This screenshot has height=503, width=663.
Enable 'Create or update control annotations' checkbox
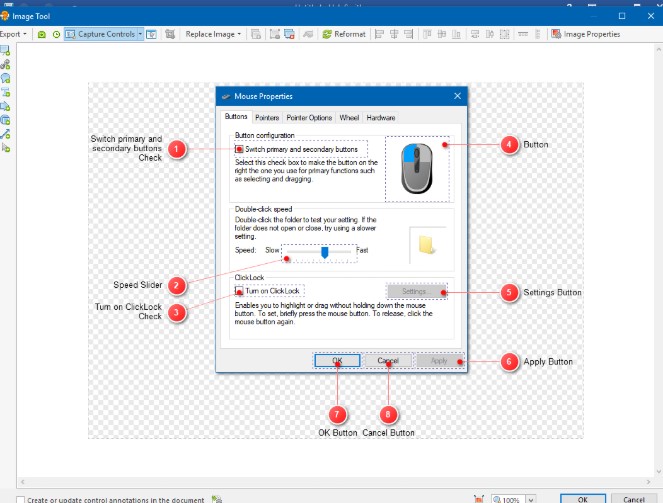[21, 499]
